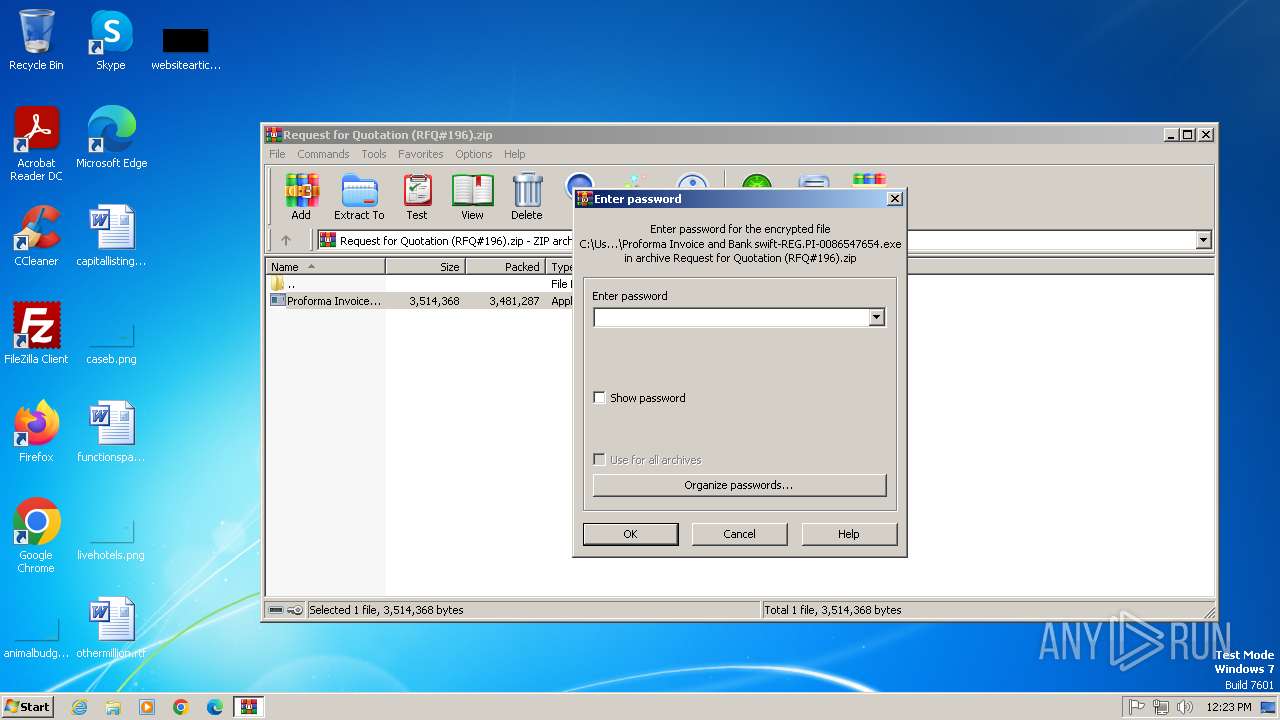The image size is (1280, 720).
Task: Select the Google Chrome desktop shortcut
Action: pos(36,536)
